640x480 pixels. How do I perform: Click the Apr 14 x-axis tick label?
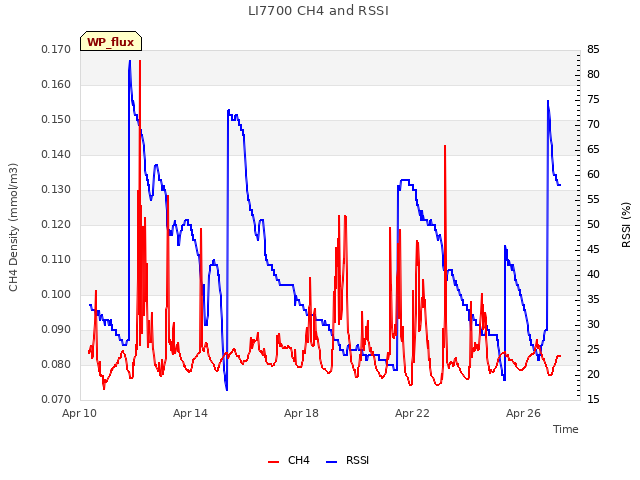[190, 413]
